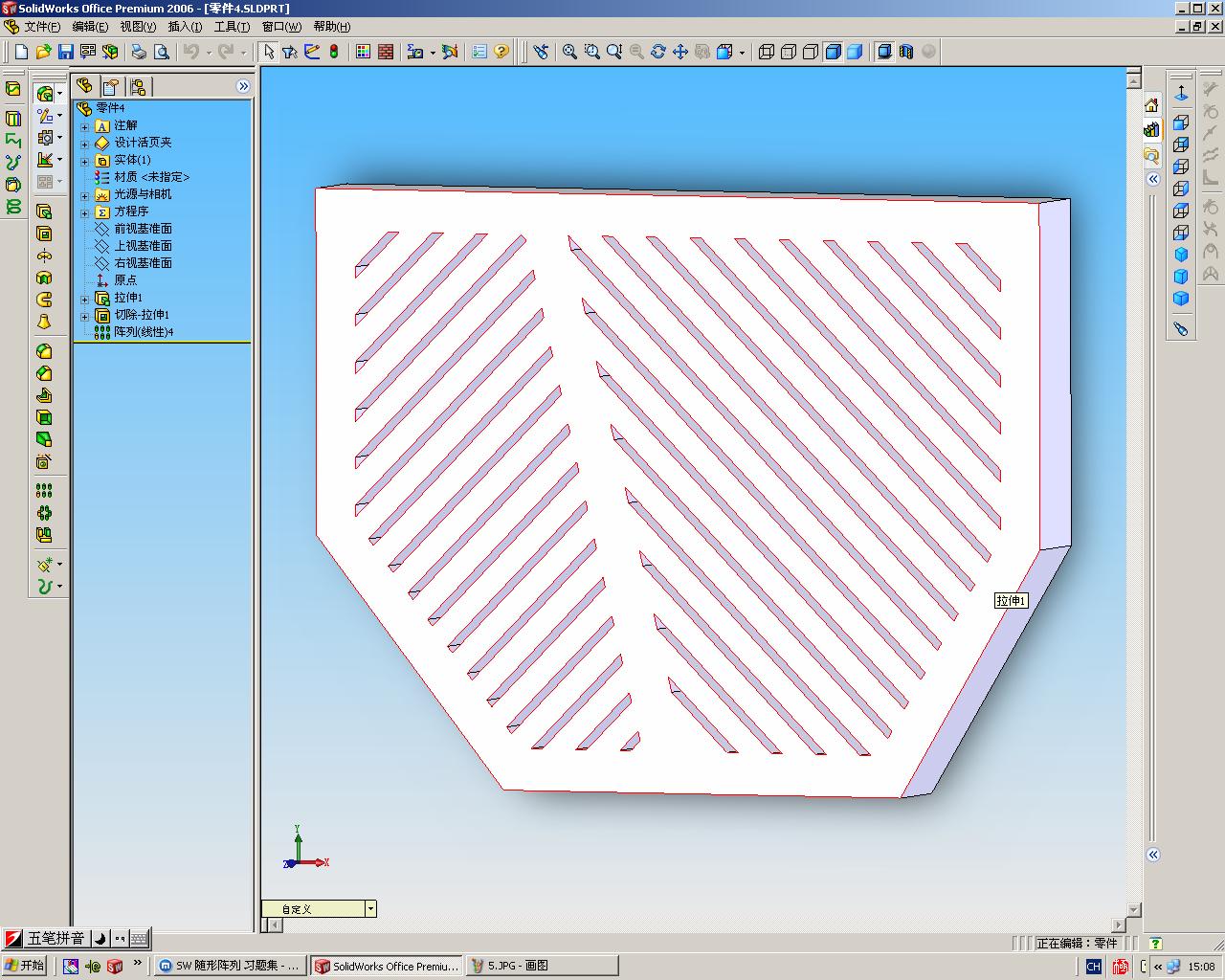
Task: Toggle Shadows in Shaded Mode
Action: [x=883, y=52]
